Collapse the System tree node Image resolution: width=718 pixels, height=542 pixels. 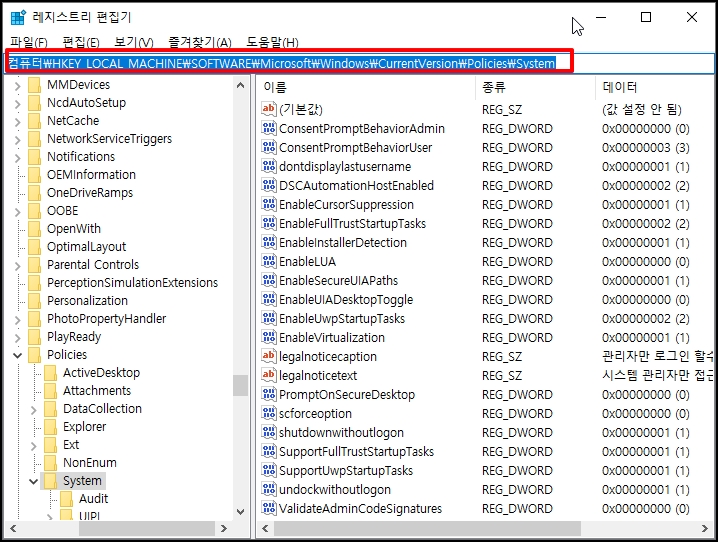(33, 481)
